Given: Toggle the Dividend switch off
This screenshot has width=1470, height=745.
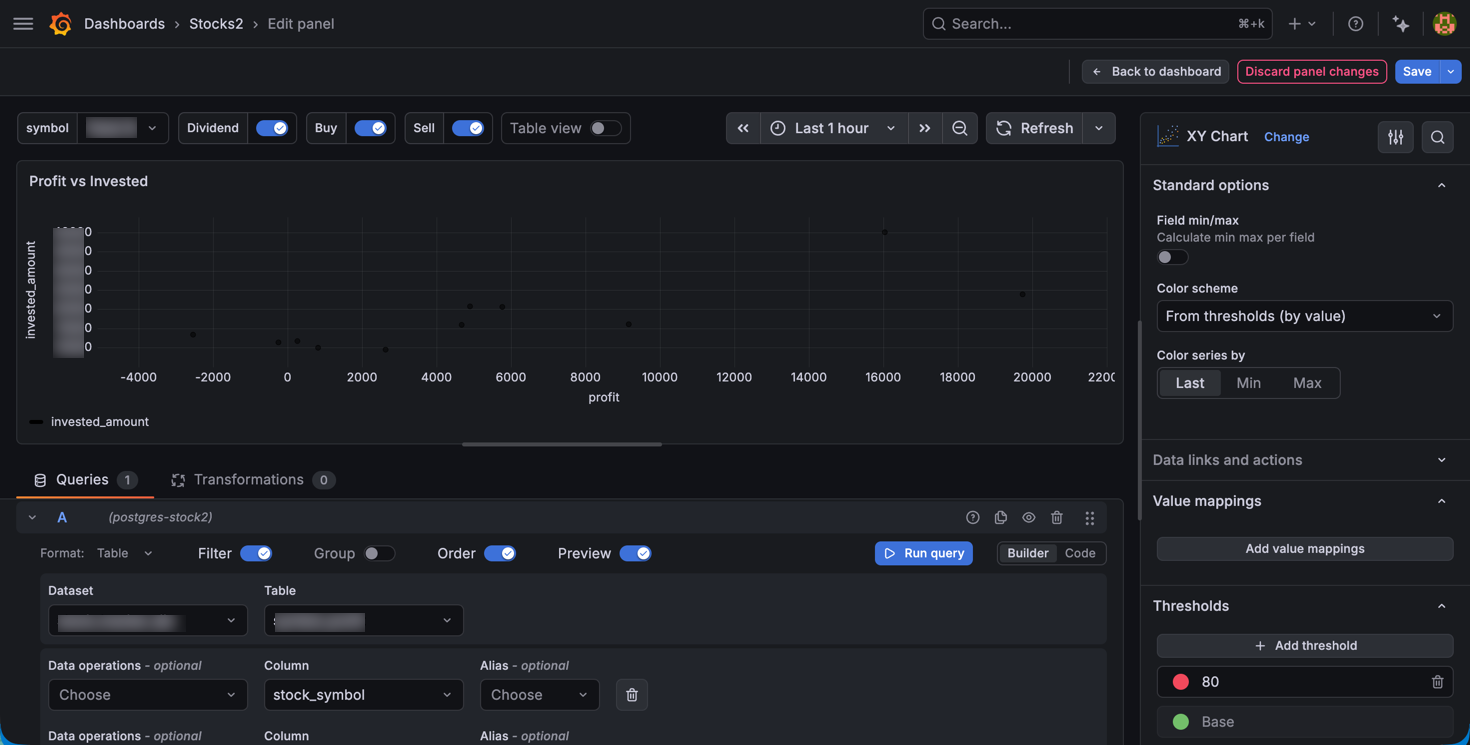Looking at the screenshot, I should pos(271,128).
